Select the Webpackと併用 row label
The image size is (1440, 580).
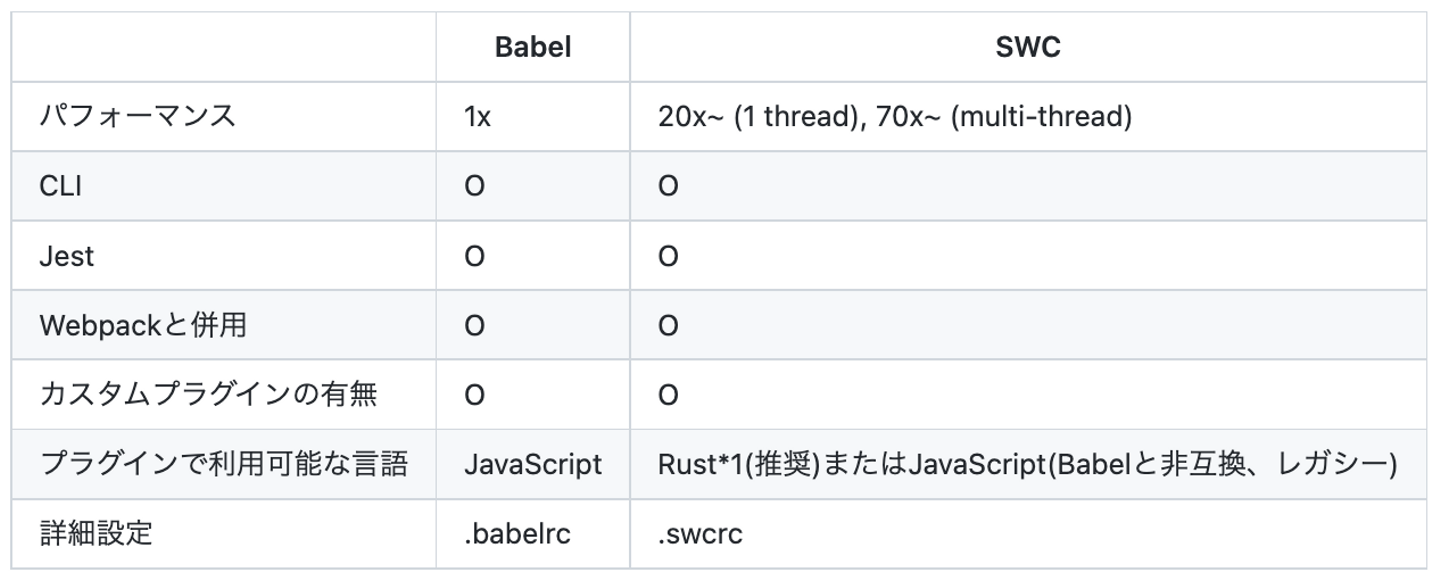143,326
